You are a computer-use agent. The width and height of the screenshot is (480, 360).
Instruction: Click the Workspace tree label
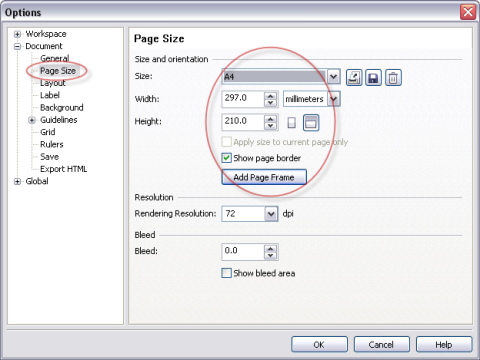pyautogui.click(x=46, y=34)
